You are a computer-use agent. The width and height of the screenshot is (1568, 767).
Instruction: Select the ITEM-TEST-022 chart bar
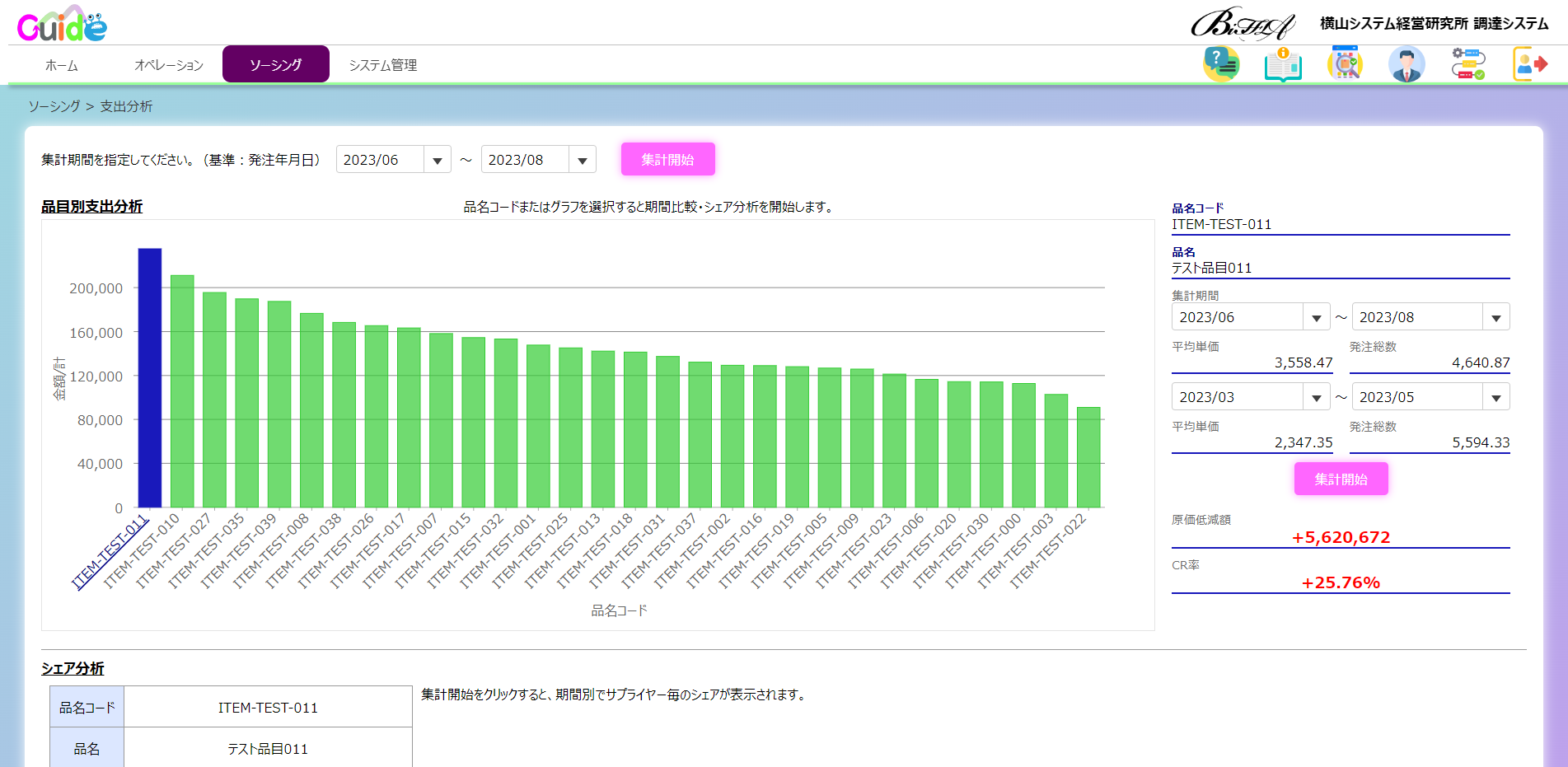pos(1088,457)
